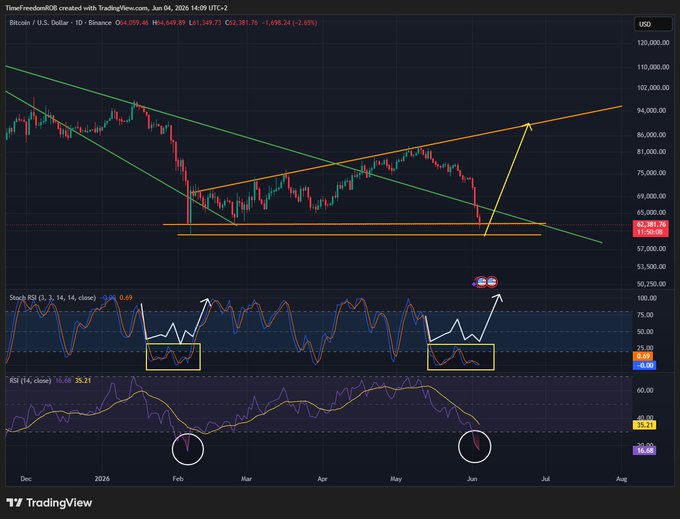The width and height of the screenshot is (680, 519).
Task: Click the Aug label on time axis
Action: click(621, 479)
